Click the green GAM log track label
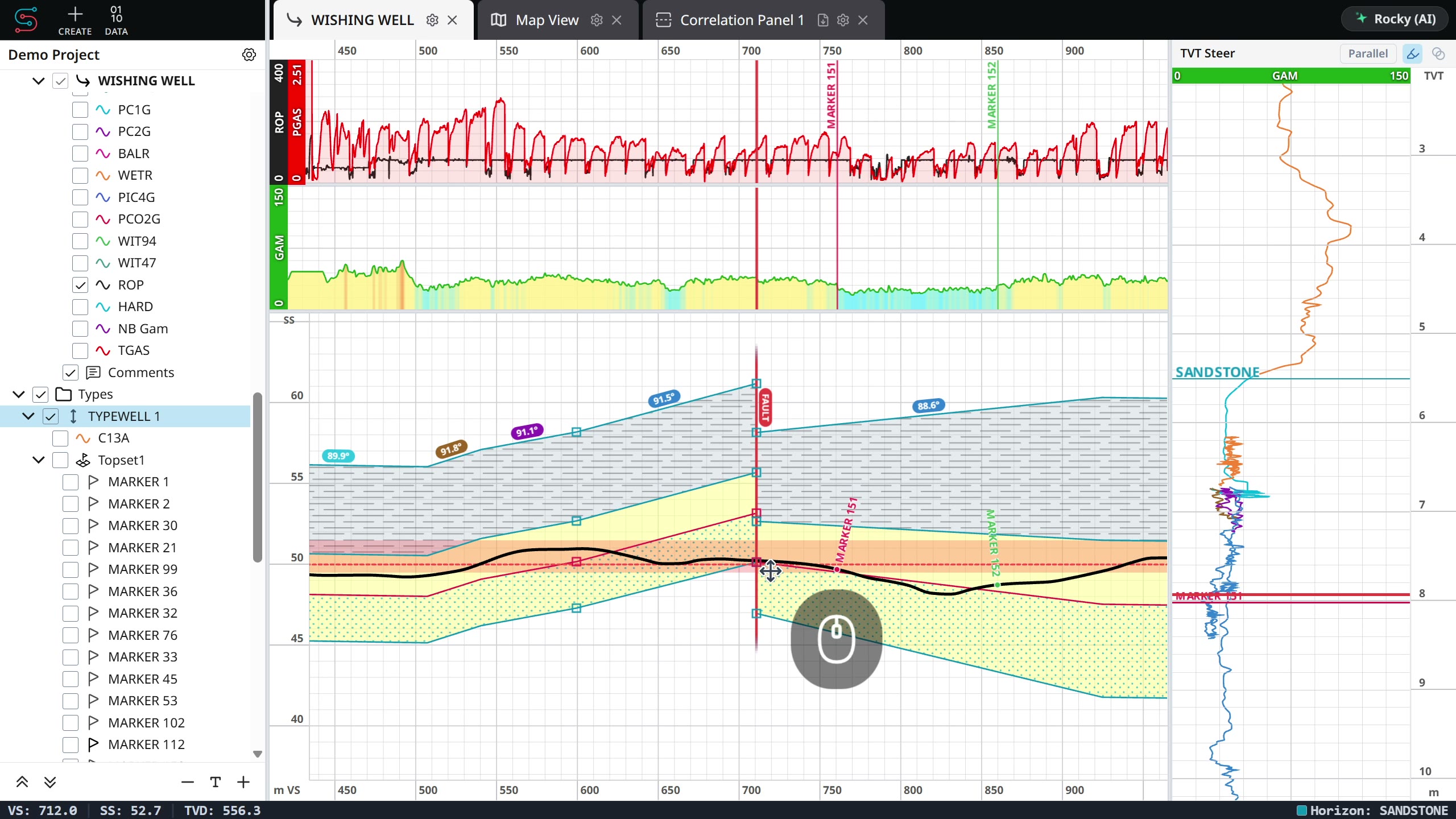The height and width of the screenshot is (819, 1456). 279,248
